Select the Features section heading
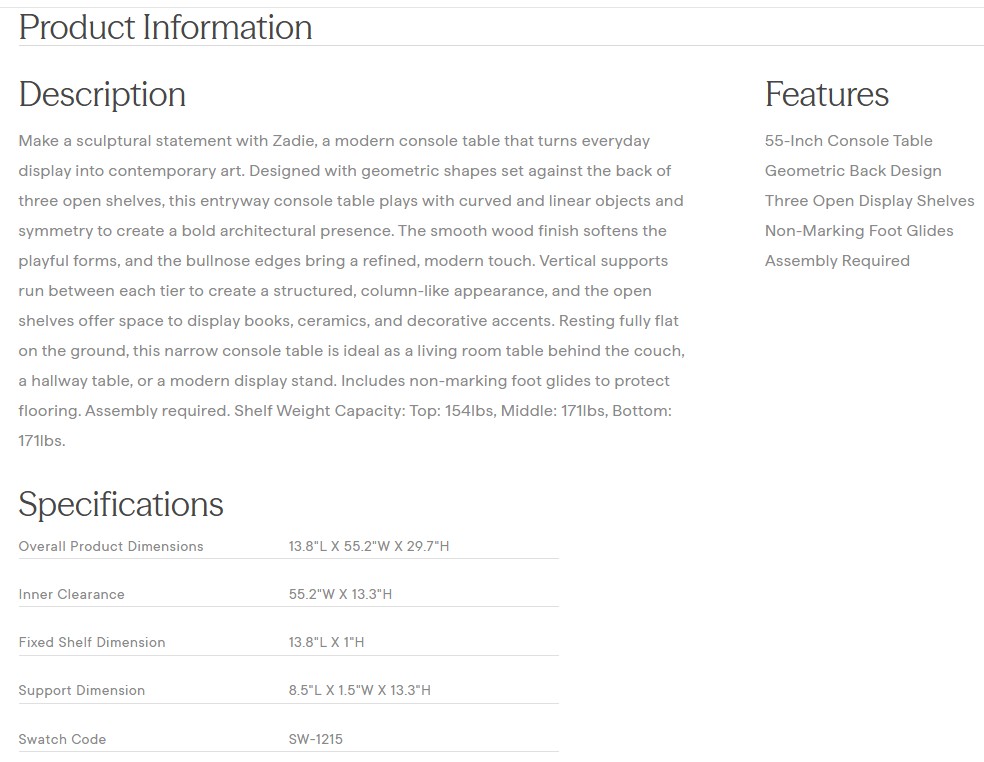The image size is (984, 762). 826,94
